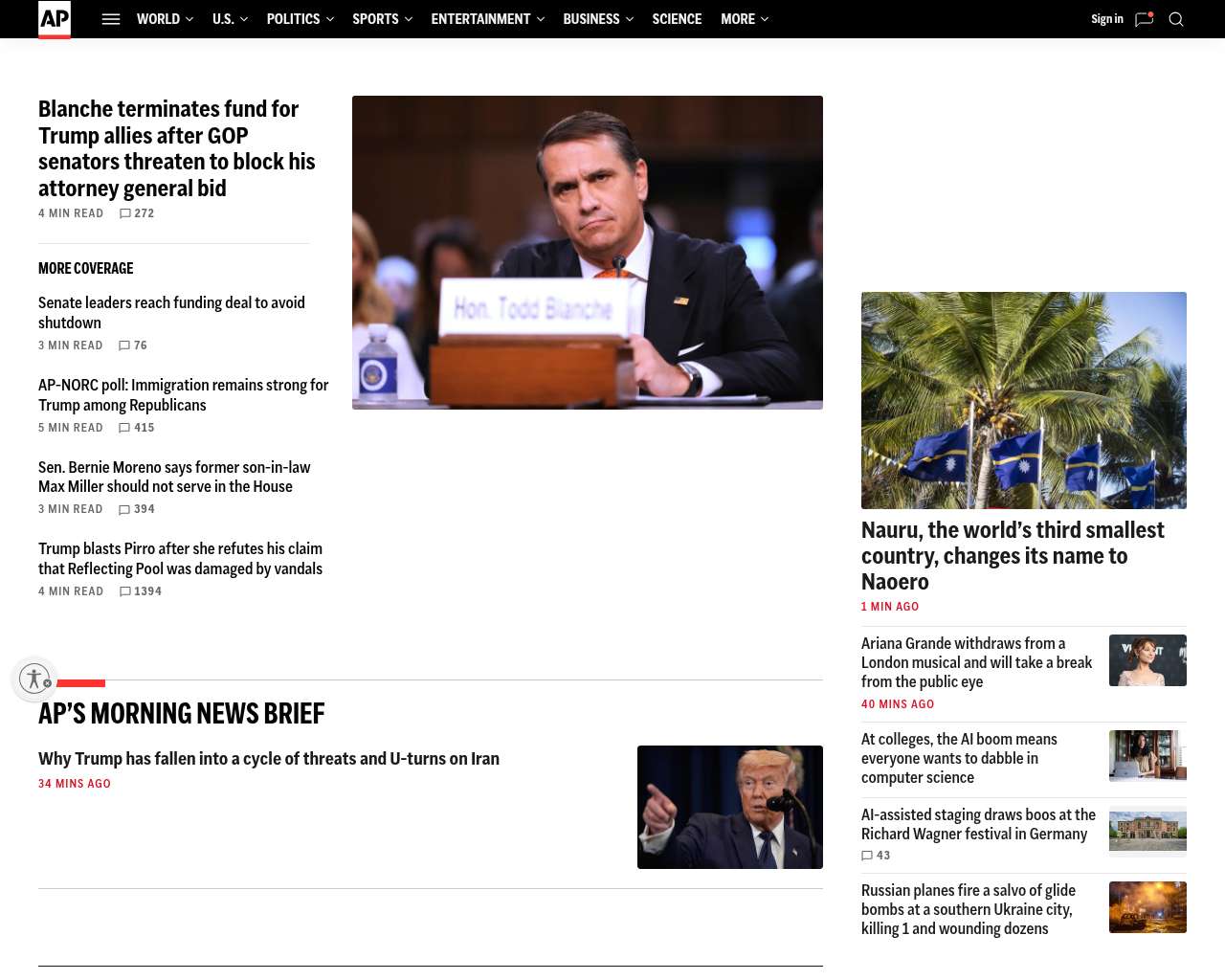Open the search magnifier icon
This screenshot has height=980, width=1225.
[x=1176, y=19]
